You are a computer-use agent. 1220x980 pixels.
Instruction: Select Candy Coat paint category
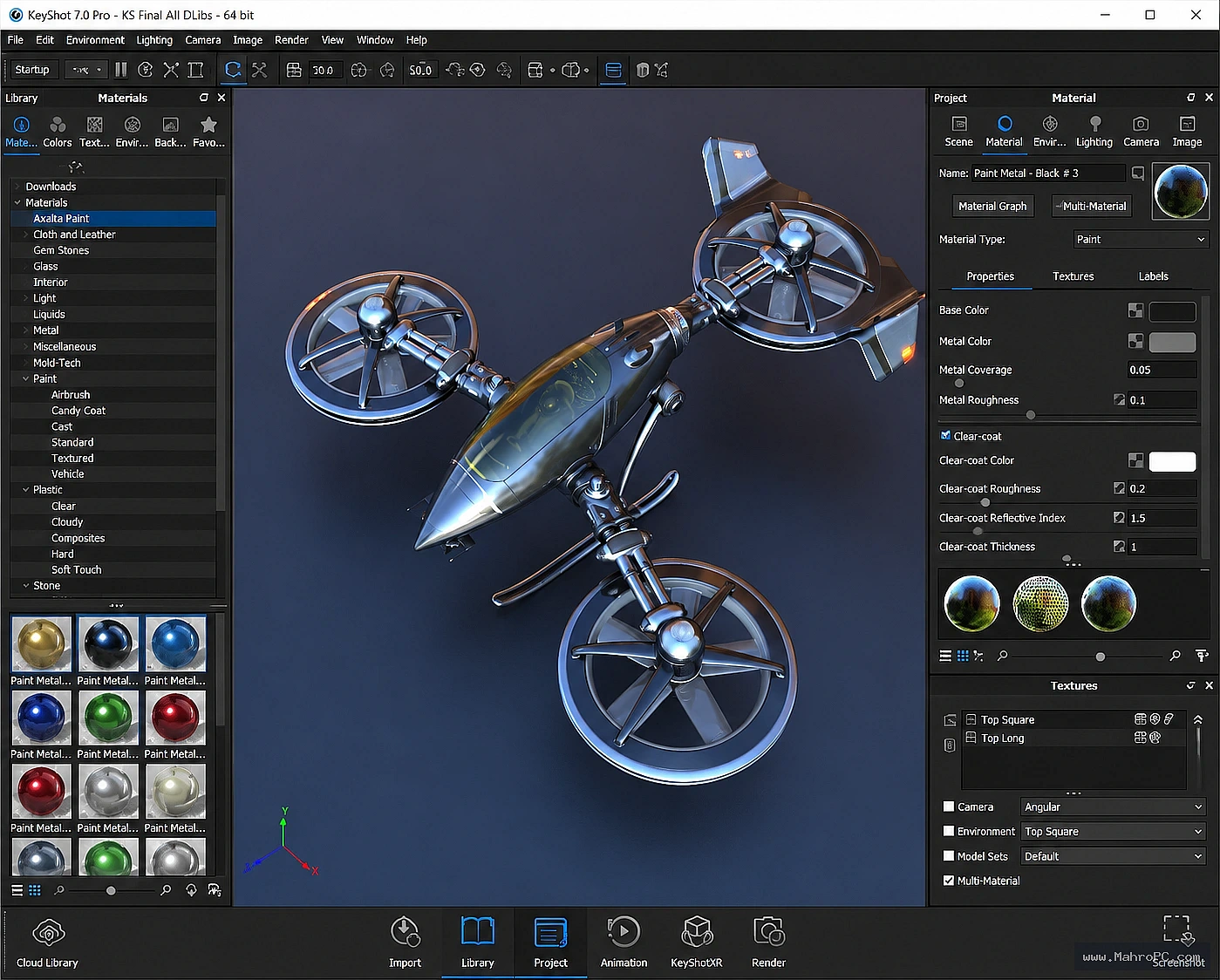coord(78,411)
